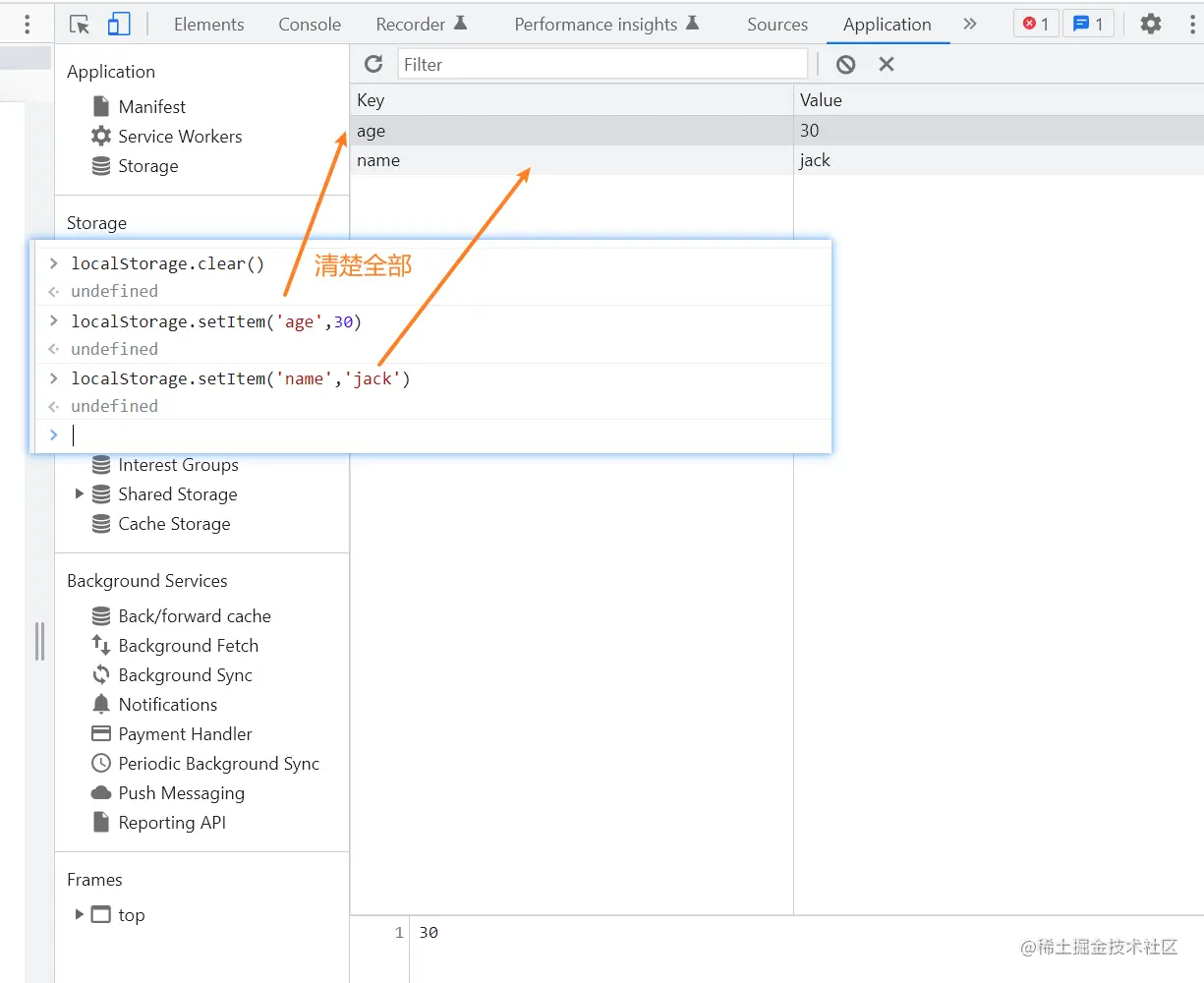The width and height of the screenshot is (1204, 983).
Task: Open the Manifest item
Action: 152,106
